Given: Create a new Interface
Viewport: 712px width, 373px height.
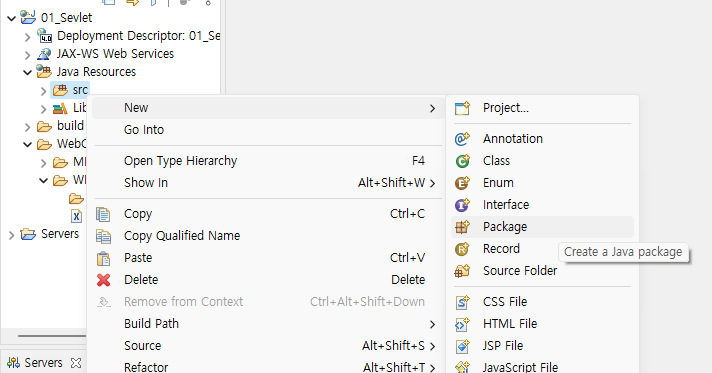Looking at the screenshot, I should 542,205.
